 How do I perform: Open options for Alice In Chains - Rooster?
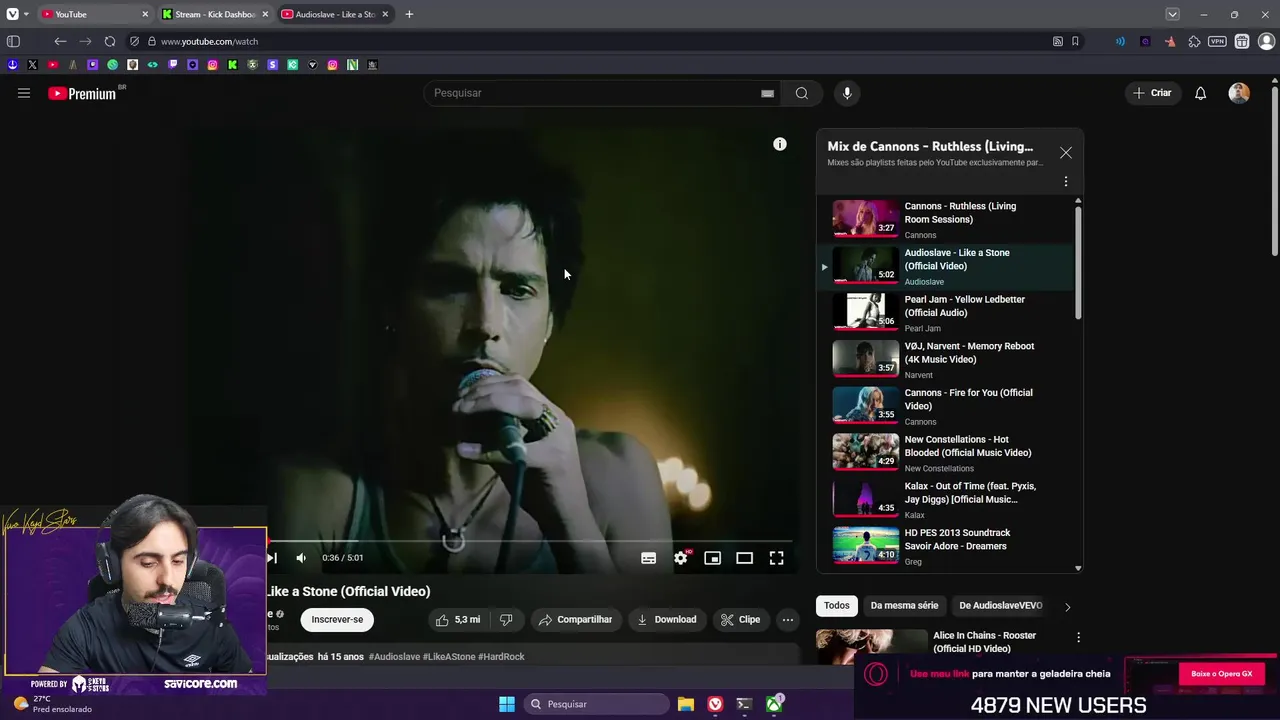[x=1078, y=637]
